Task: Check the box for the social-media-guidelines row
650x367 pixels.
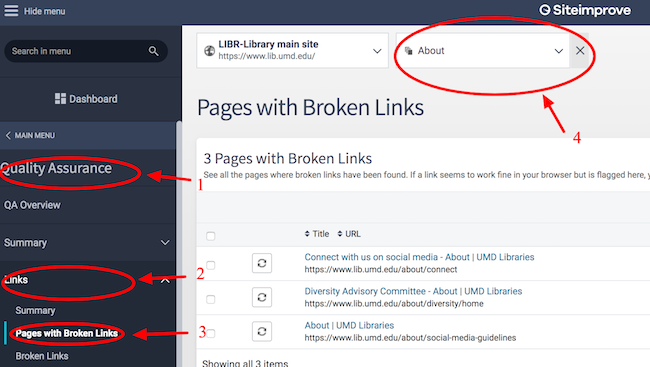Action: click(x=211, y=333)
